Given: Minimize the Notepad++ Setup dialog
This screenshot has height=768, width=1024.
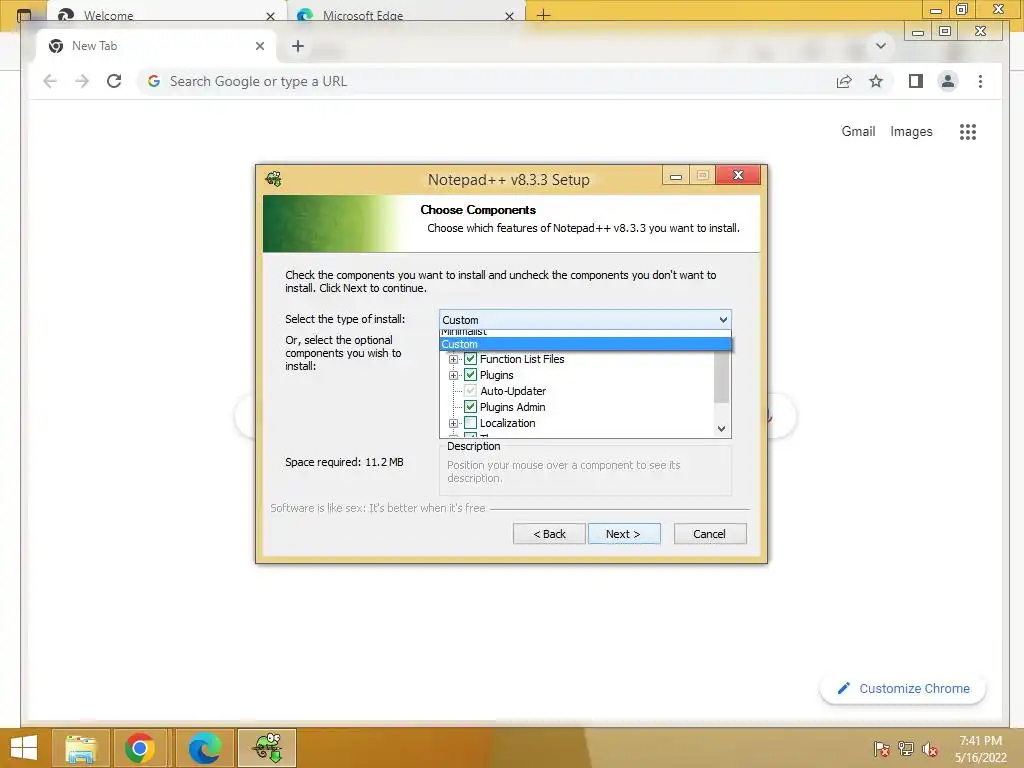Looking at the screenshot, I should pos(676,176).
